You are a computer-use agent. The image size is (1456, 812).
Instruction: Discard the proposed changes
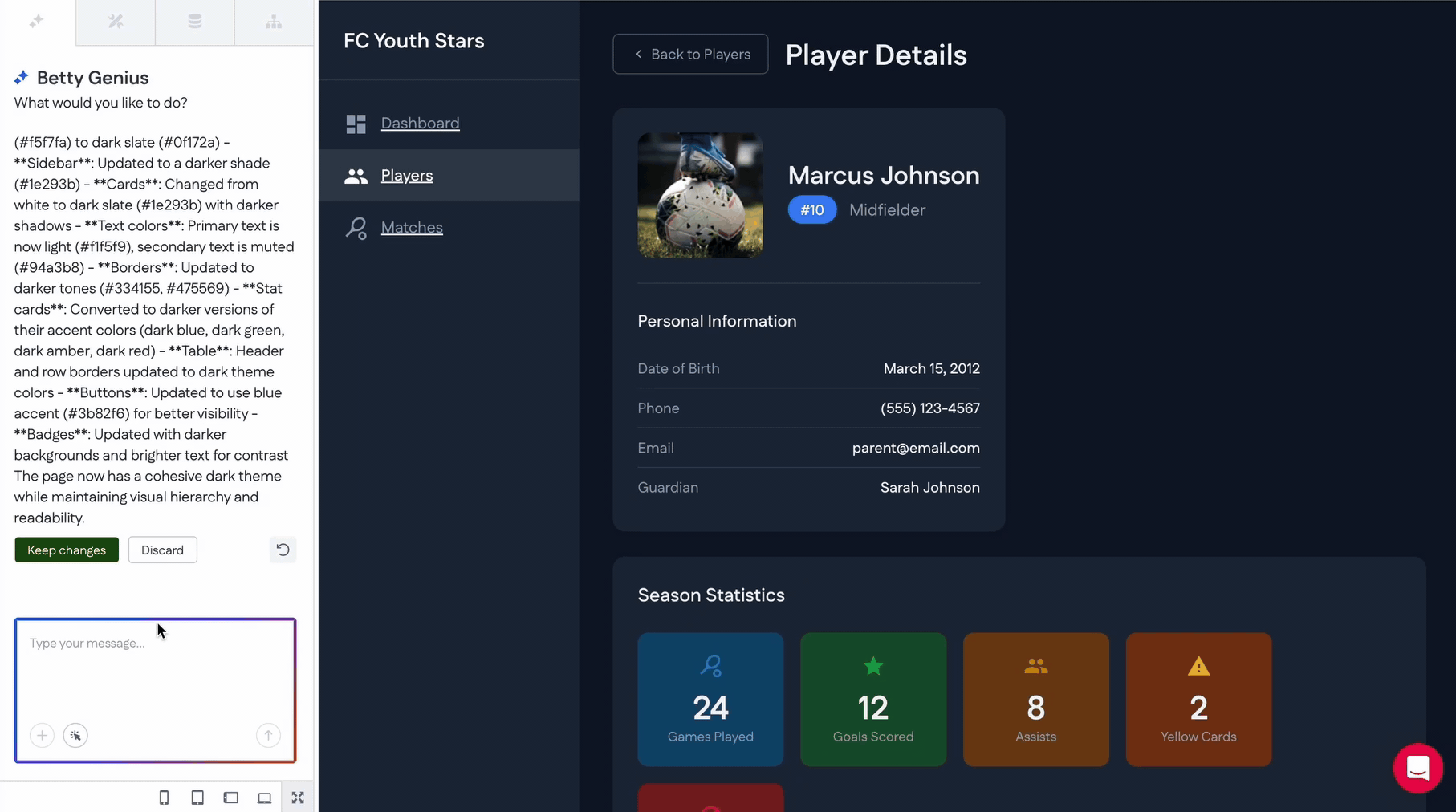click(162, 550)
